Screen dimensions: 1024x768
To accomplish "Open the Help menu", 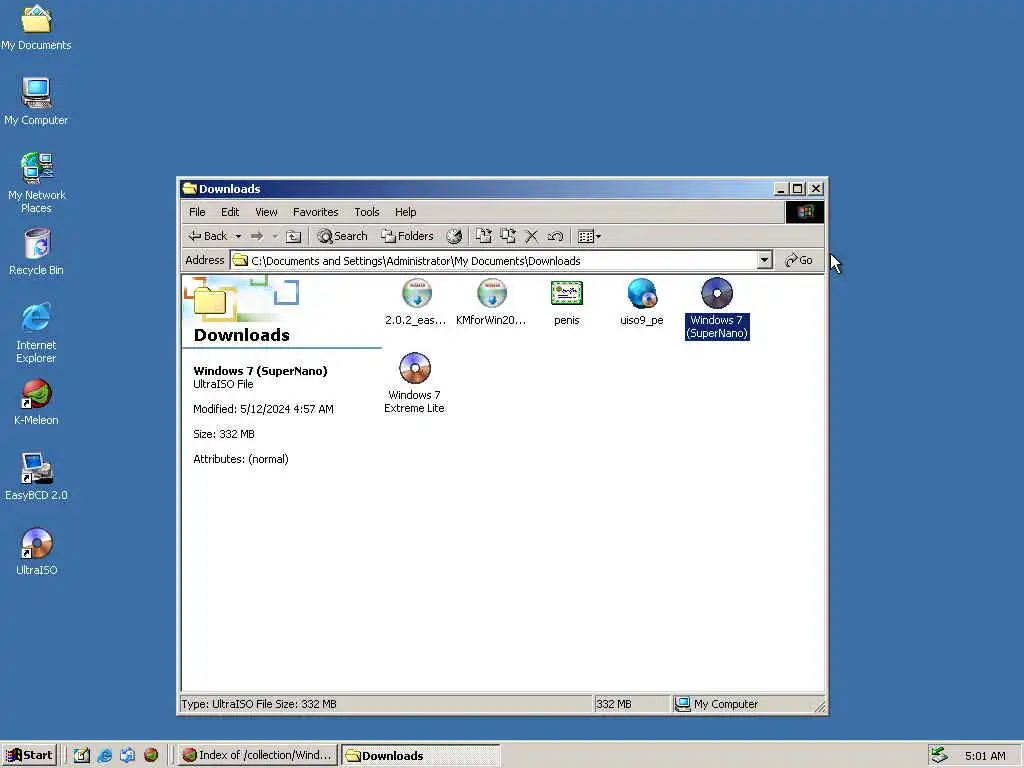I will (406, 212).
